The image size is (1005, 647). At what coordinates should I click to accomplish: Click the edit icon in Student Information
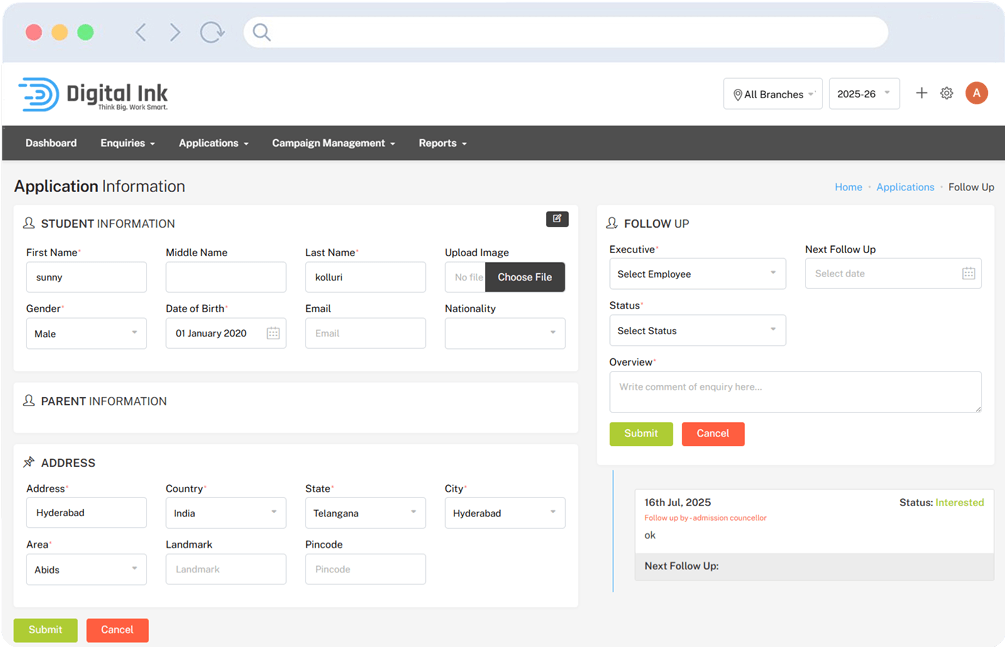[557, 219]
